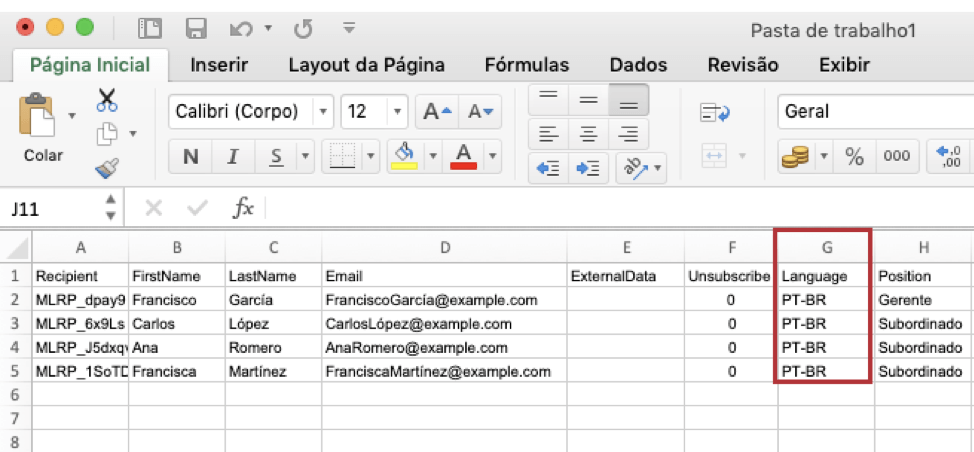Click the Paste (Colar) clipboard icon
The height and width of the screenshot is (452, 974).
pyautogui.click(x=35, y=115)
